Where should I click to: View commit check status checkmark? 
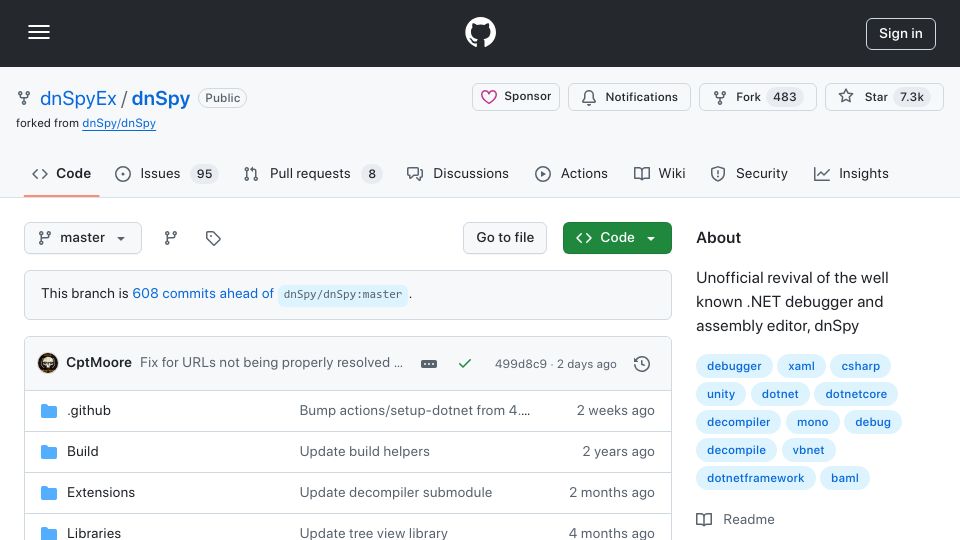click(x=465, y=364)
